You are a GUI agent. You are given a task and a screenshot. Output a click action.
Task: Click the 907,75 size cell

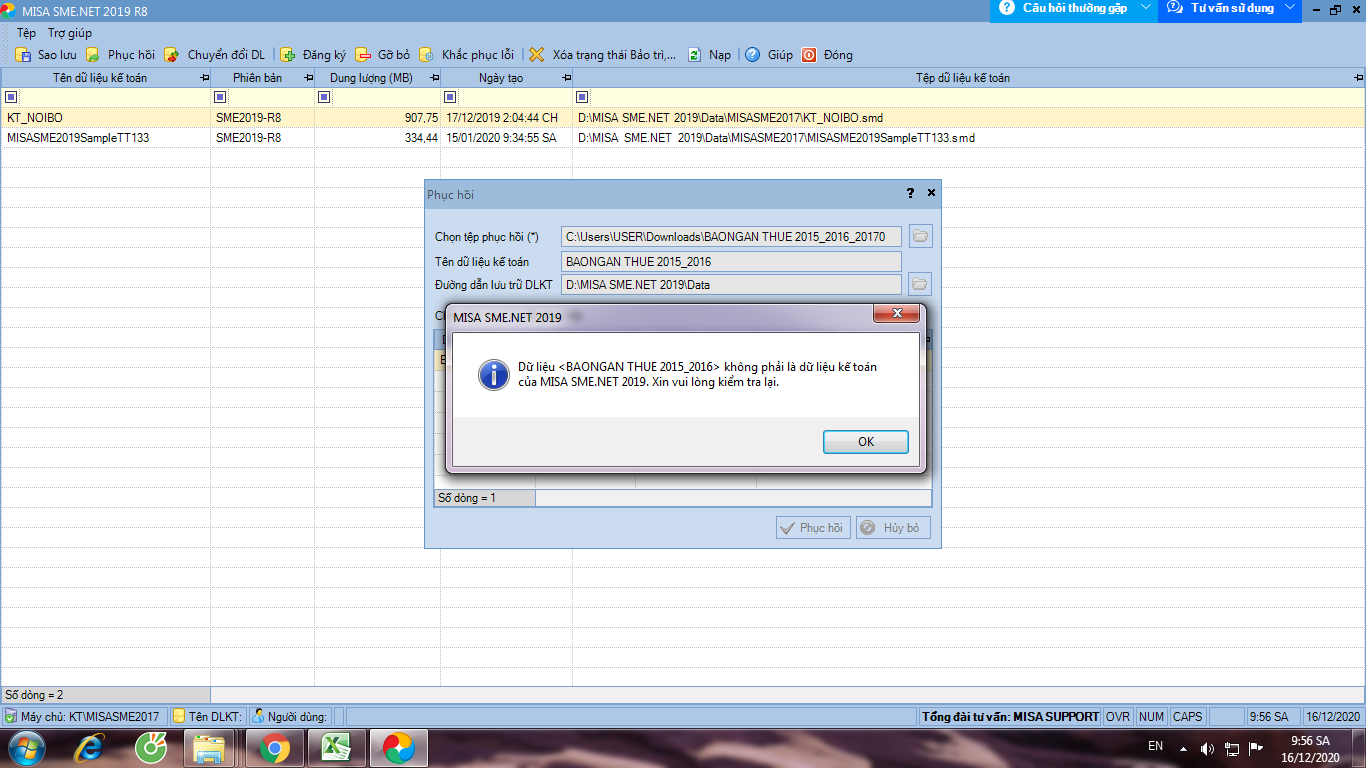(377, 118)
